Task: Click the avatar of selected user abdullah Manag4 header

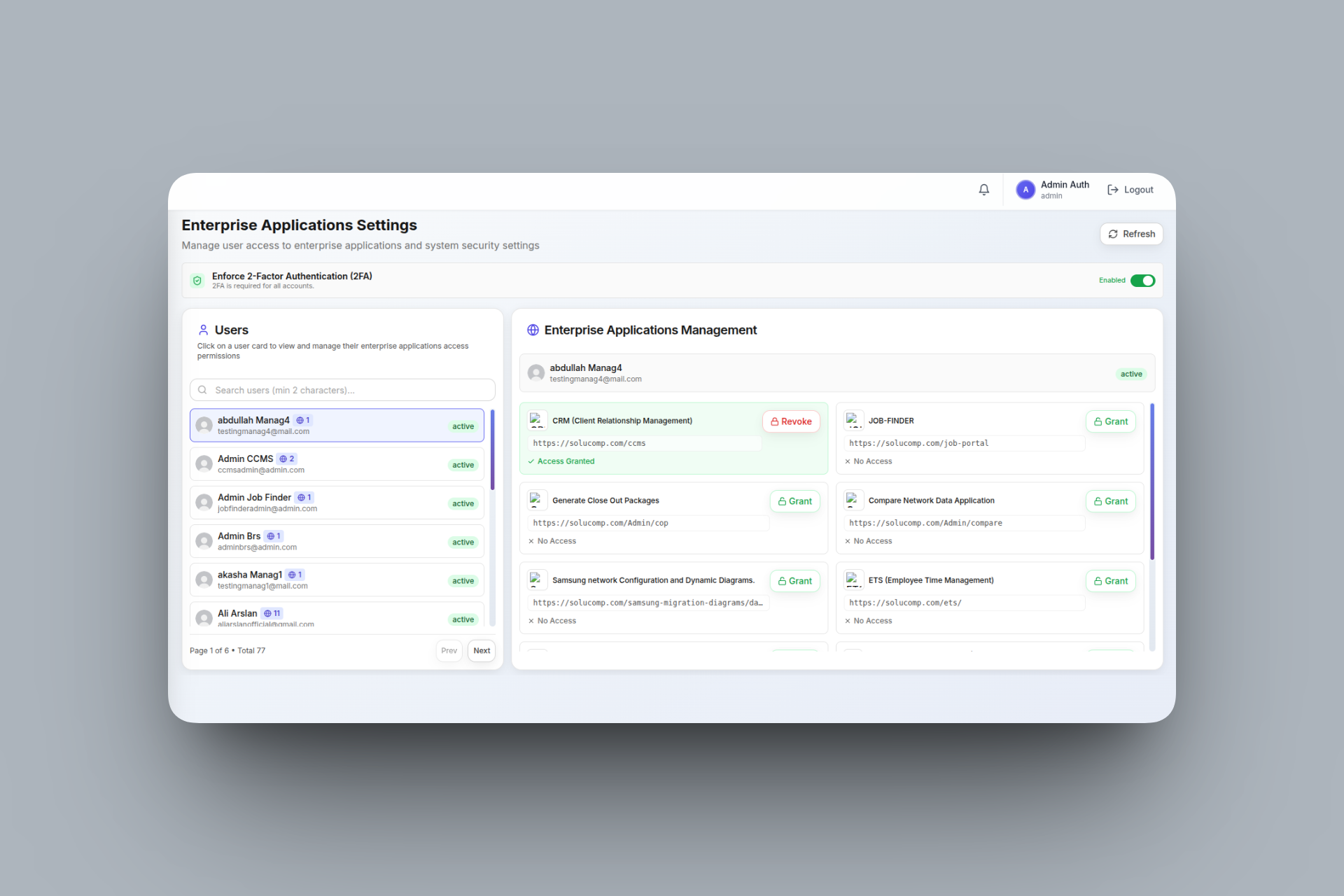Action: click(x=536, y=373)
